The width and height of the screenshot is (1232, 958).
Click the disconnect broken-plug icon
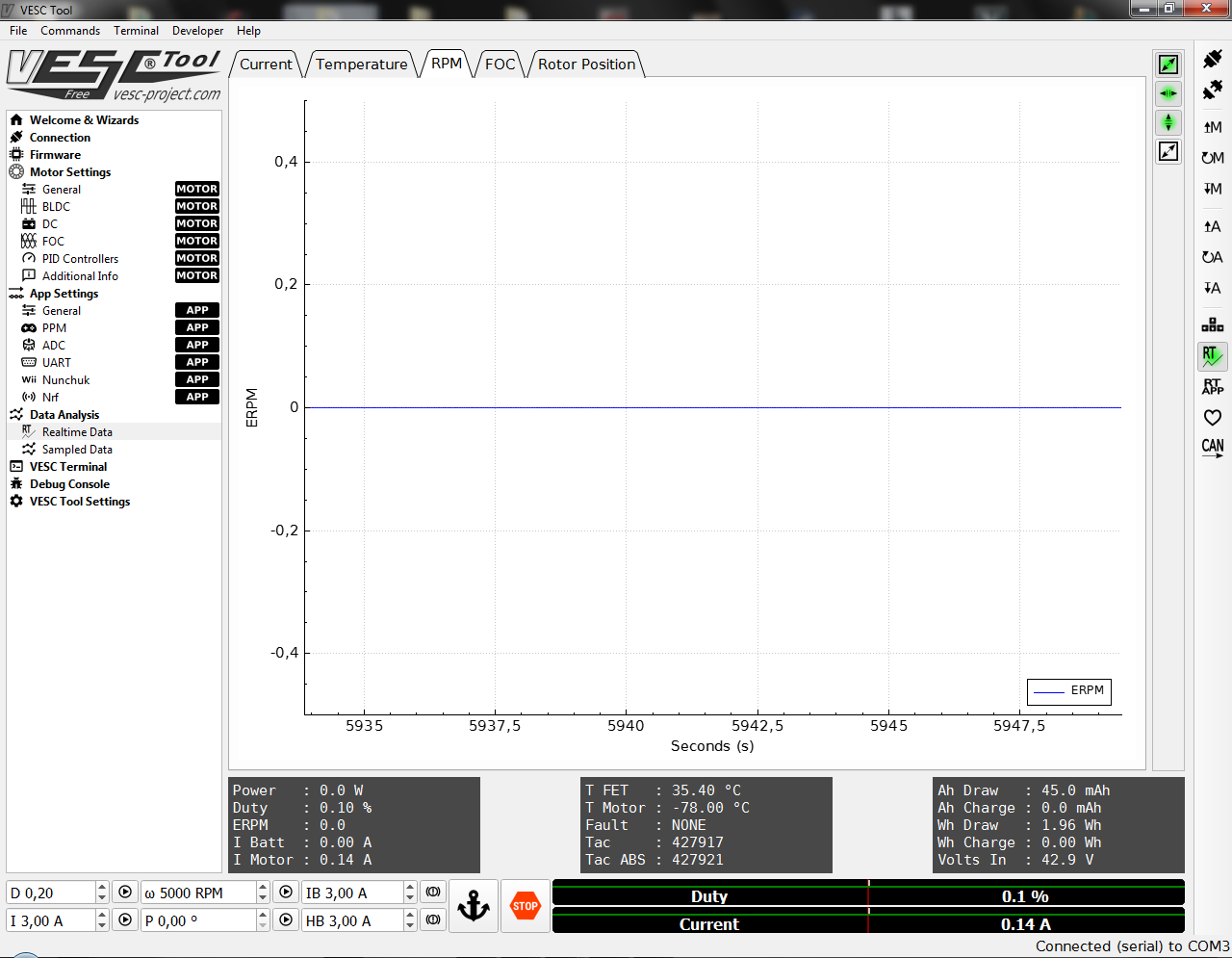click(x=1212, y=89)
